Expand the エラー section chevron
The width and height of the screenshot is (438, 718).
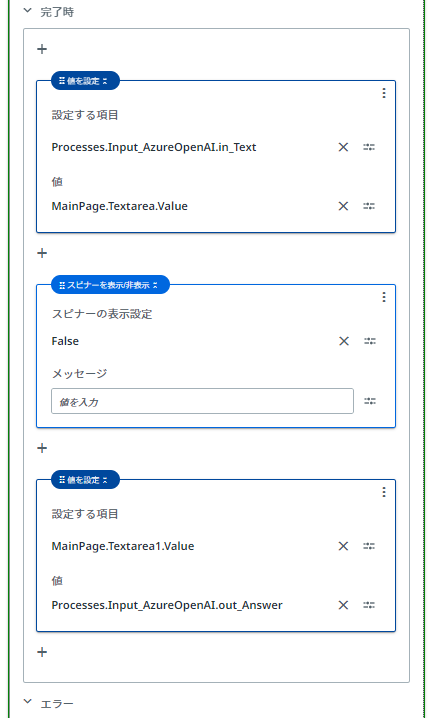click(x=27, y=701)
